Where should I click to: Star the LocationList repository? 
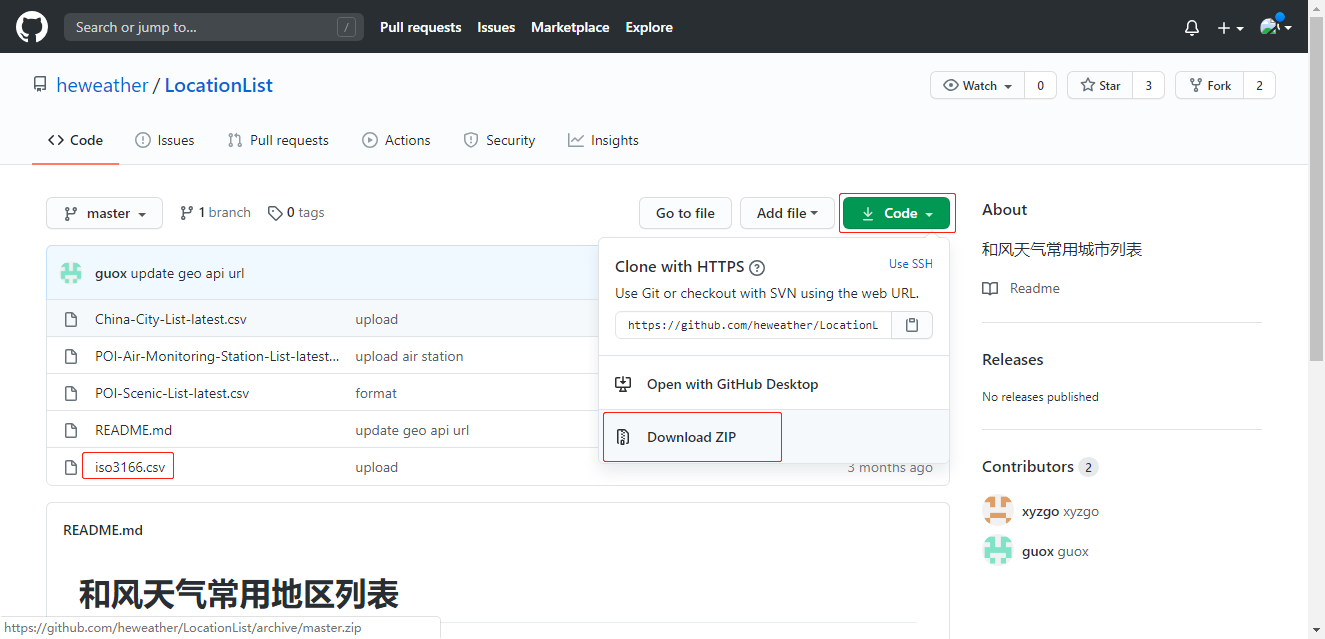pos(1099,86)
